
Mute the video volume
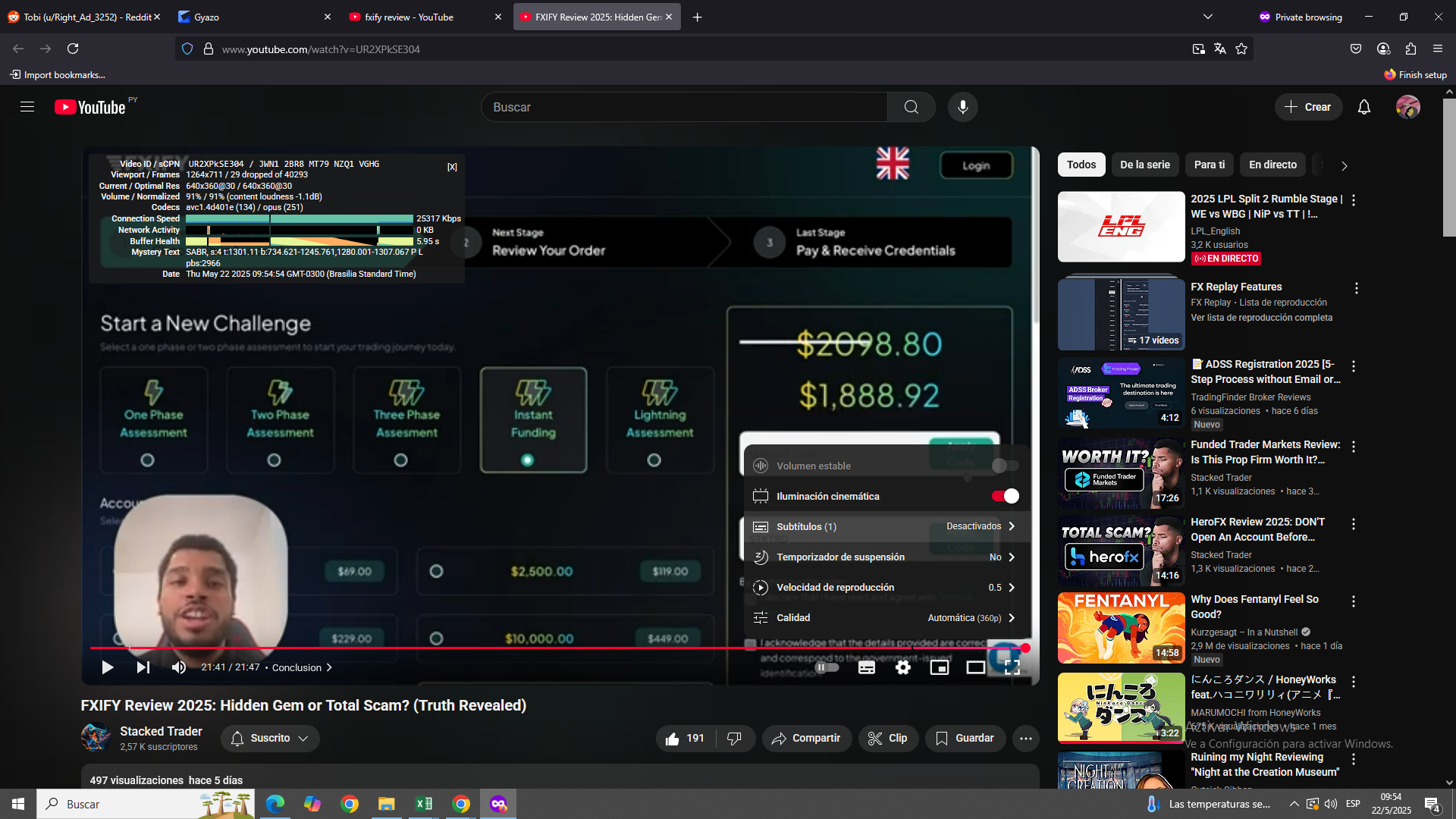179,667
